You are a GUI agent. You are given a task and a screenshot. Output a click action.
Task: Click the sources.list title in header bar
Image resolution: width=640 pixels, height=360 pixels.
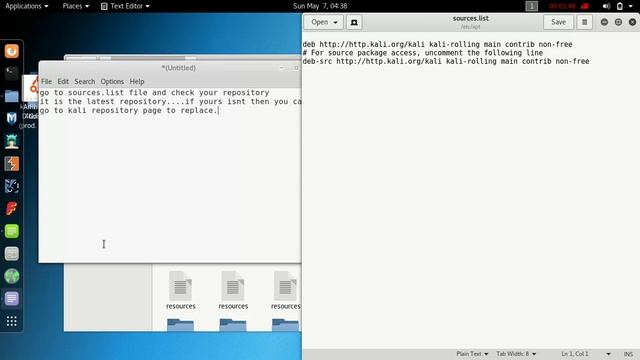pyautogui.click(x=471, y=18)
